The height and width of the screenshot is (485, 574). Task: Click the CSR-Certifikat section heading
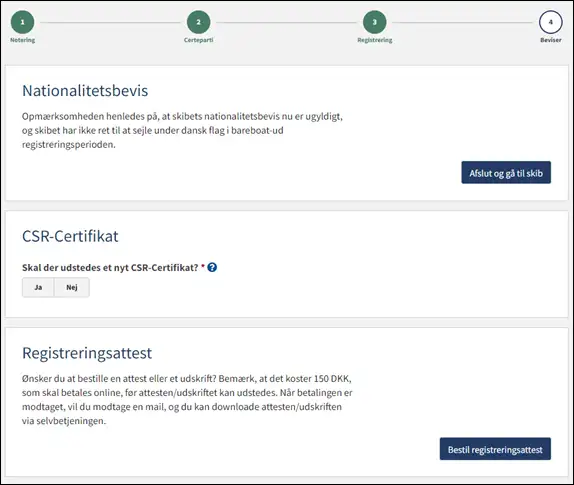[x=70, y=236]
